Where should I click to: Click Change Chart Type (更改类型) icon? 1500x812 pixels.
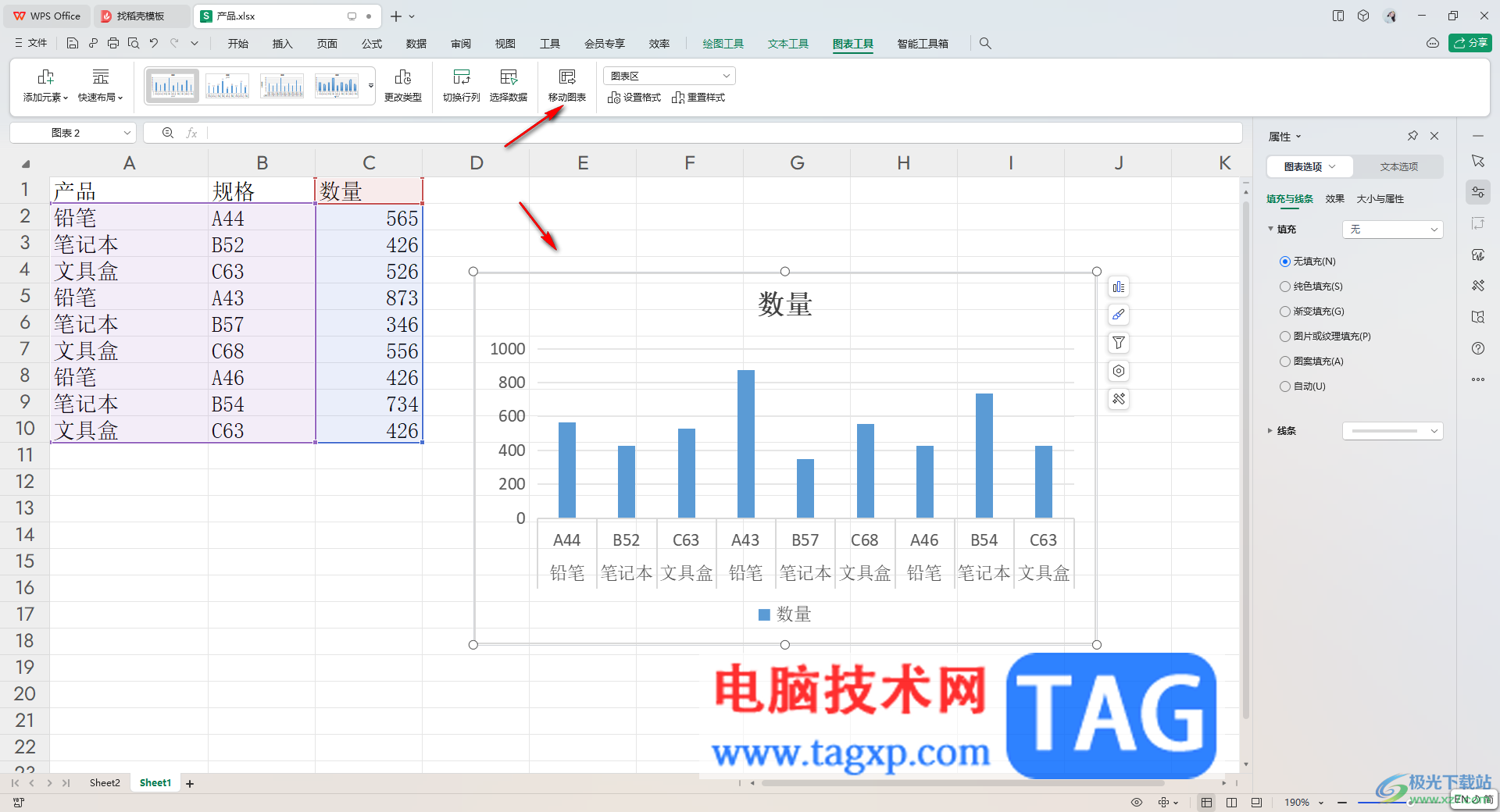402,77
